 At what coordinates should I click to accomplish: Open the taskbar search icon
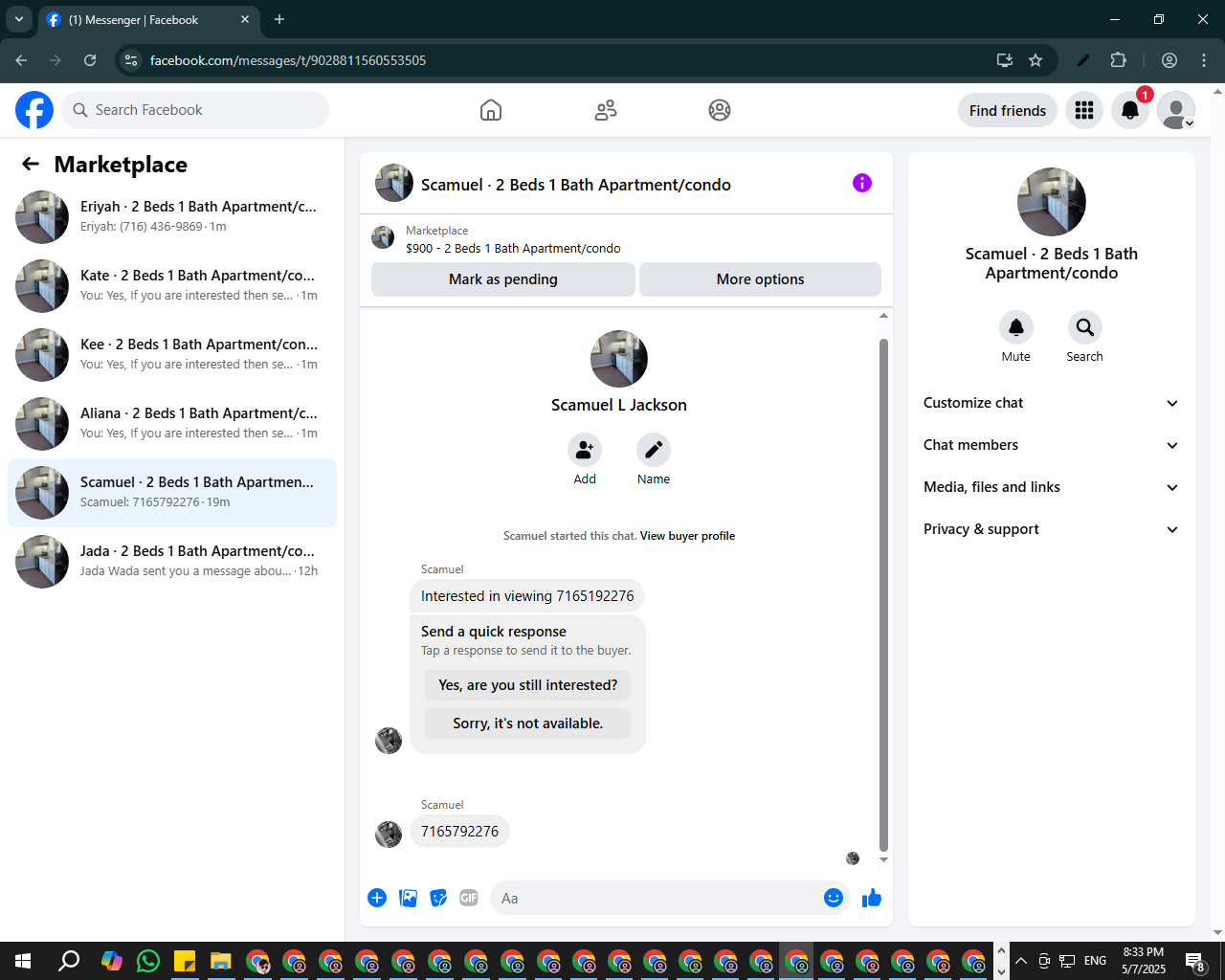[x=69, y=961]
